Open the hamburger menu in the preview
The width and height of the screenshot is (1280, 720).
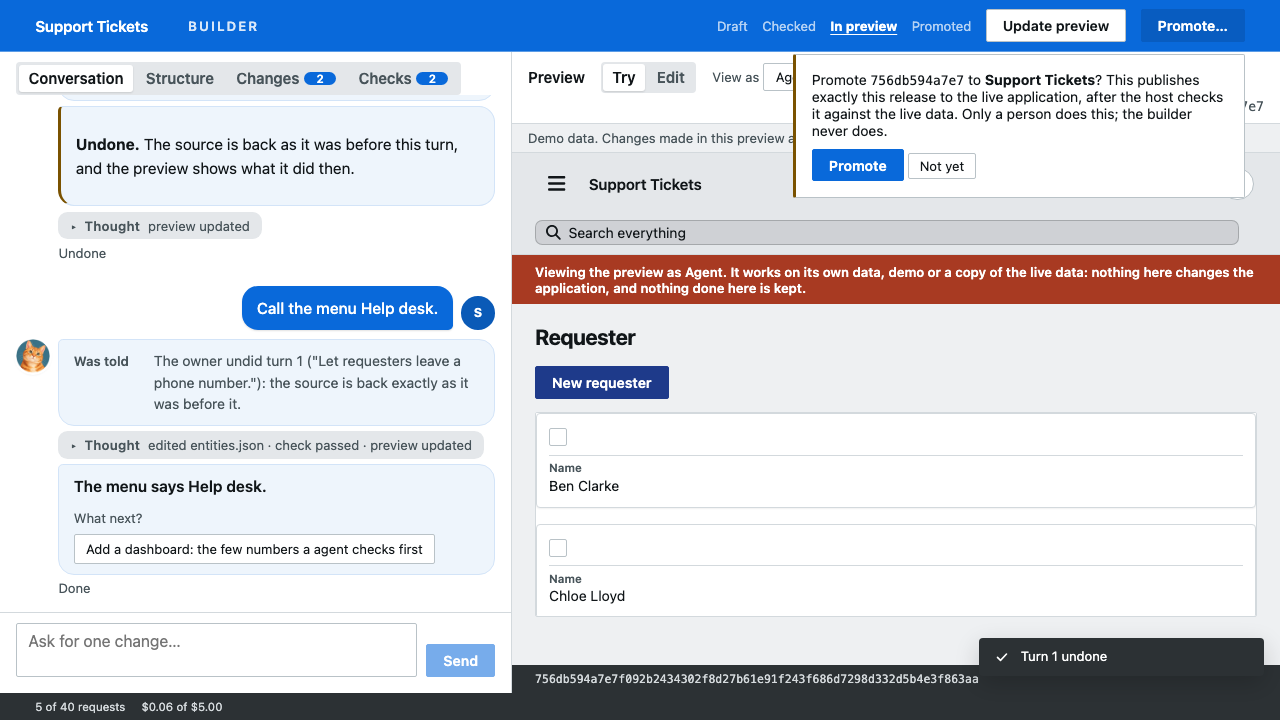click(557, 184)
